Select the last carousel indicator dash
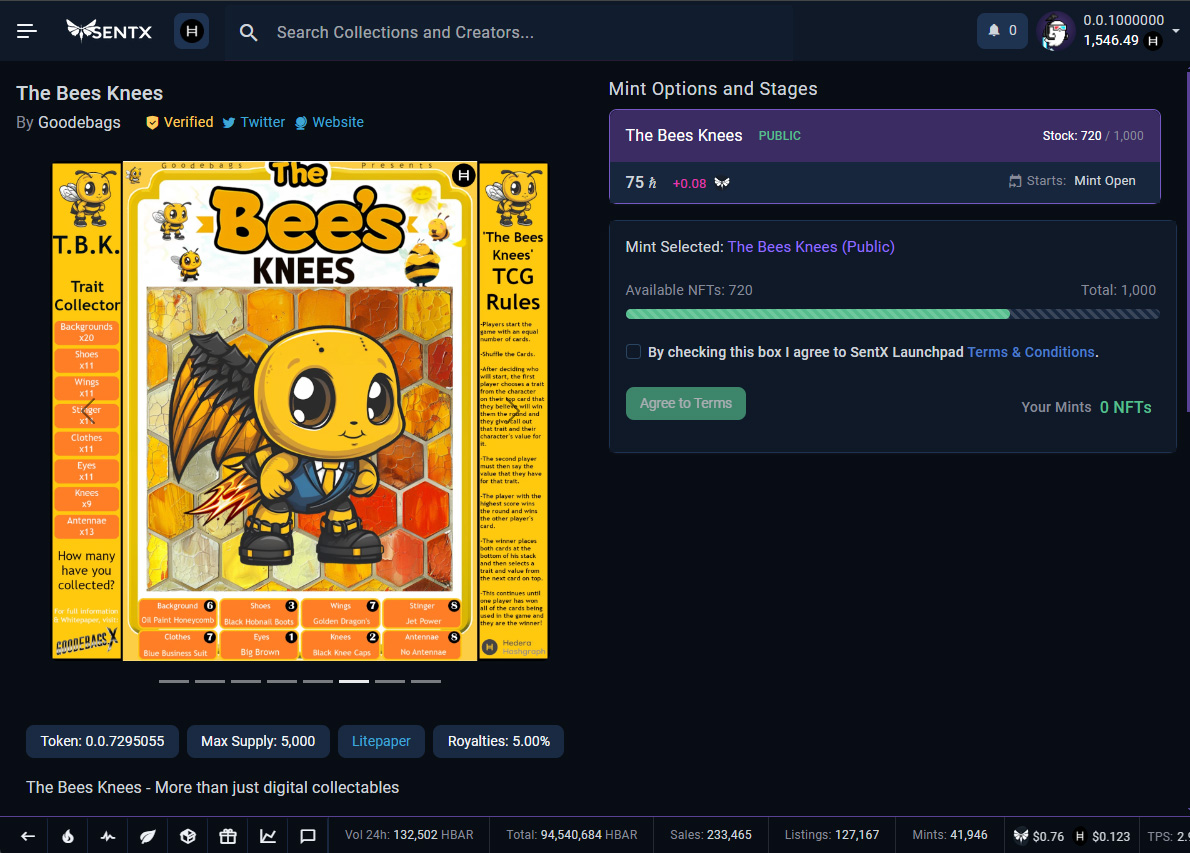Viewport: 1190px width, 853px height. click(x=426, y=681)
